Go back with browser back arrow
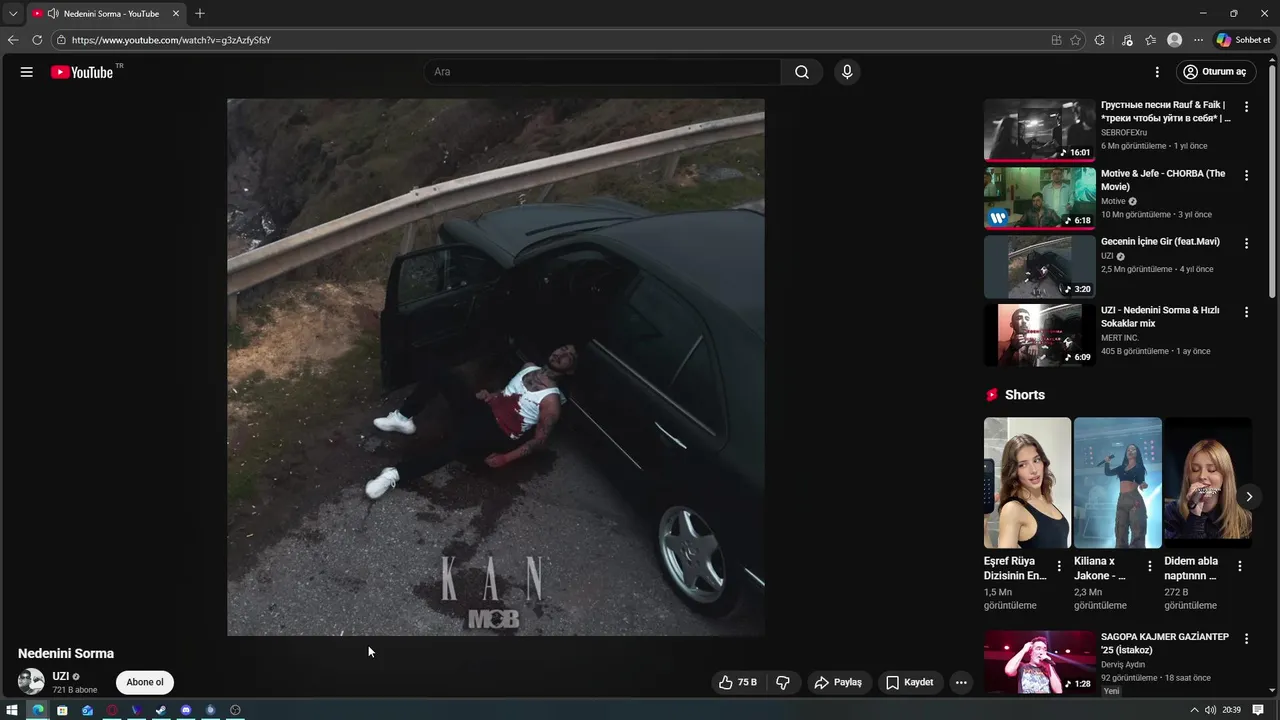The image size is (1280, 720). click(13, 40)
